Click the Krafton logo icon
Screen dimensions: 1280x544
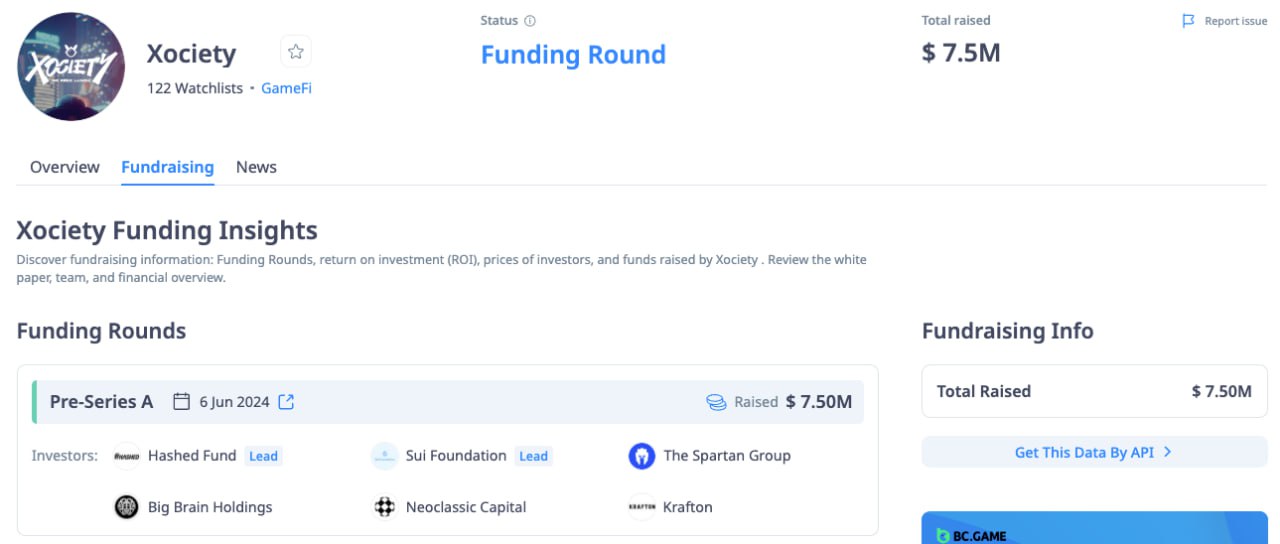point(642,507)
